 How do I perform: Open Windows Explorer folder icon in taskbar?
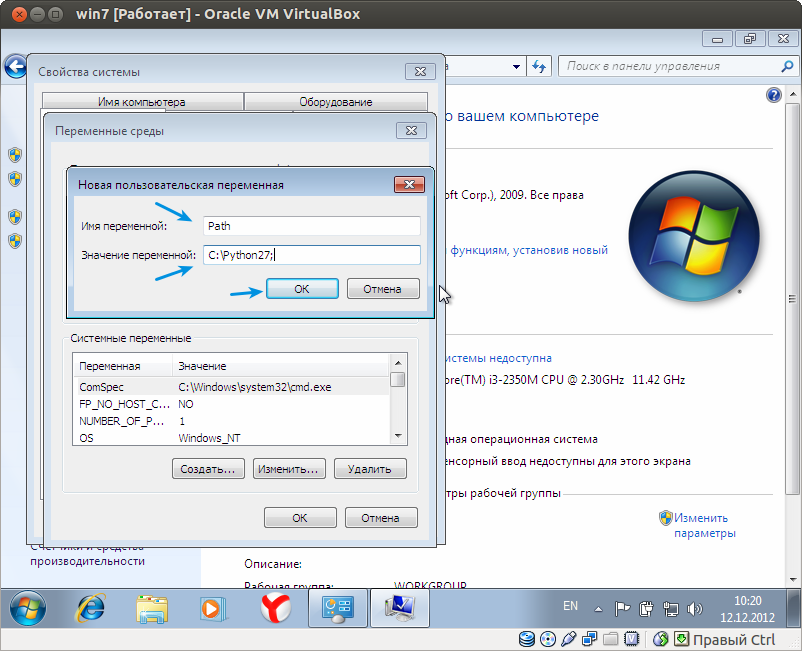152,609
